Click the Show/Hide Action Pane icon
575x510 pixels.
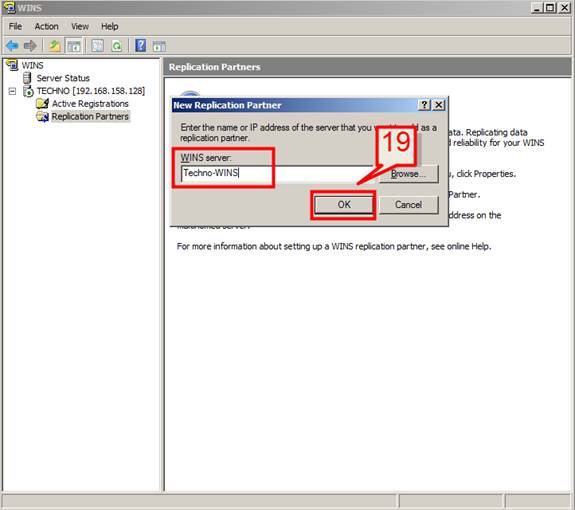[160, 46]
